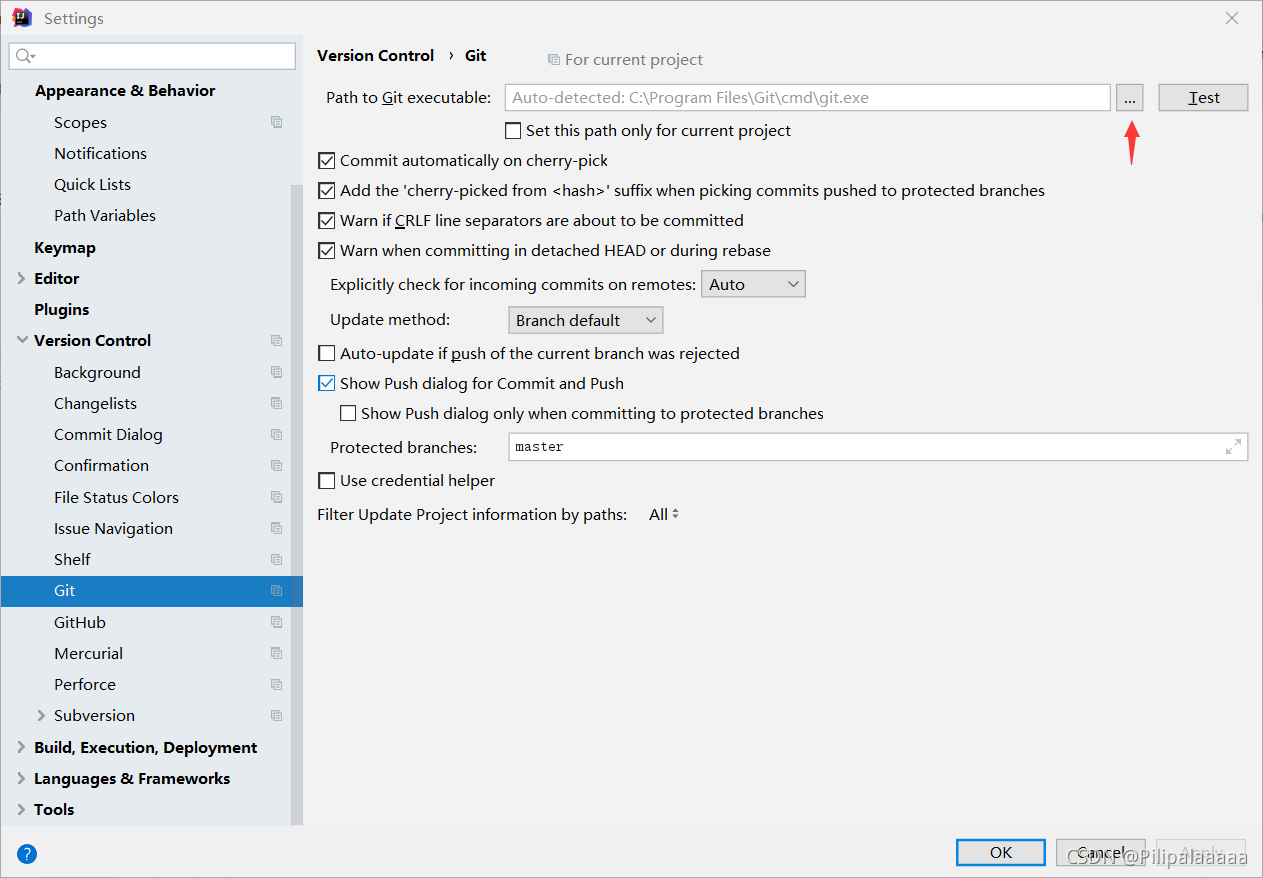
Task: Expand Build, Execution, Deployment section
Action: pyautogui.click(x=22, y=747)
